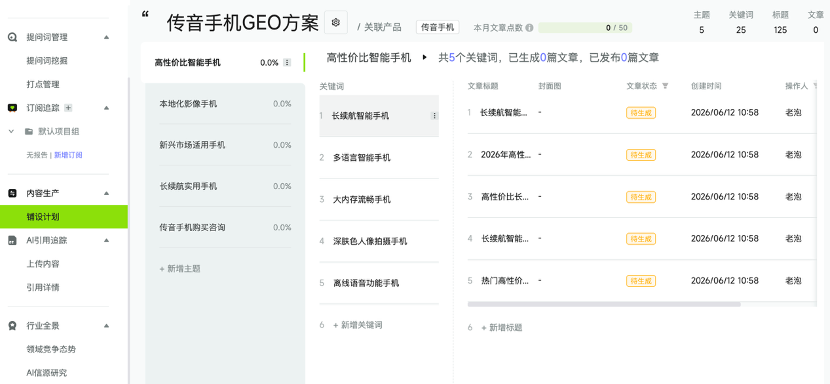Click 默认项目组 group label

point(59,131)
